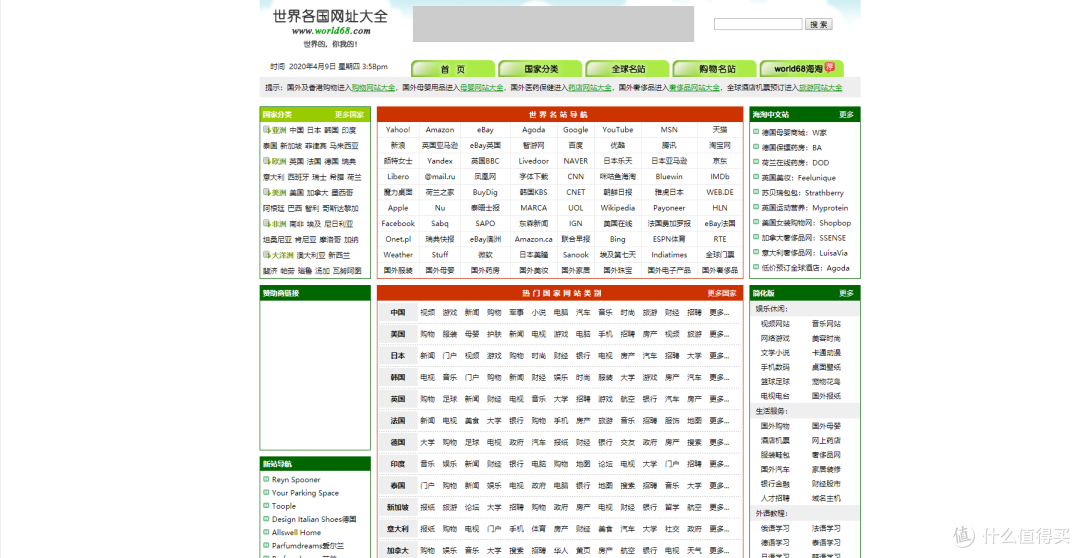
Task: Click the 首页 navigation tab
Action: click(x=453, y=69)
